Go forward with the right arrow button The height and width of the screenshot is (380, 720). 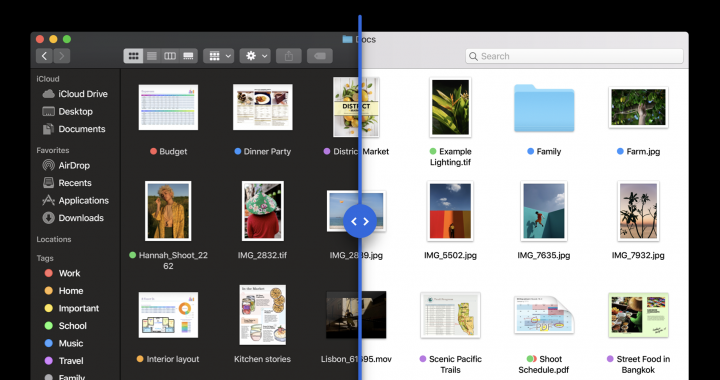coord(62,56)
